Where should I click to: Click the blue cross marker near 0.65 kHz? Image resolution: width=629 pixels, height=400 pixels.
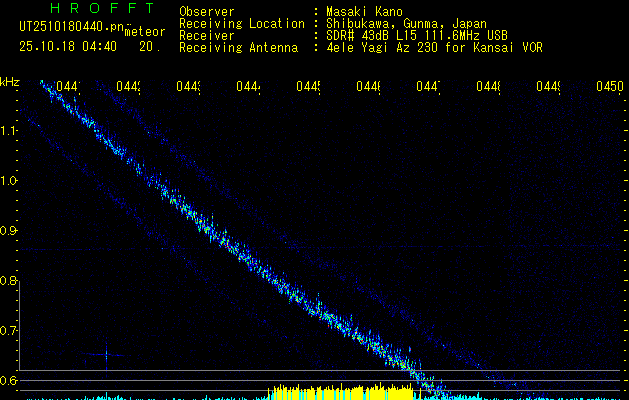click(107, 354)
